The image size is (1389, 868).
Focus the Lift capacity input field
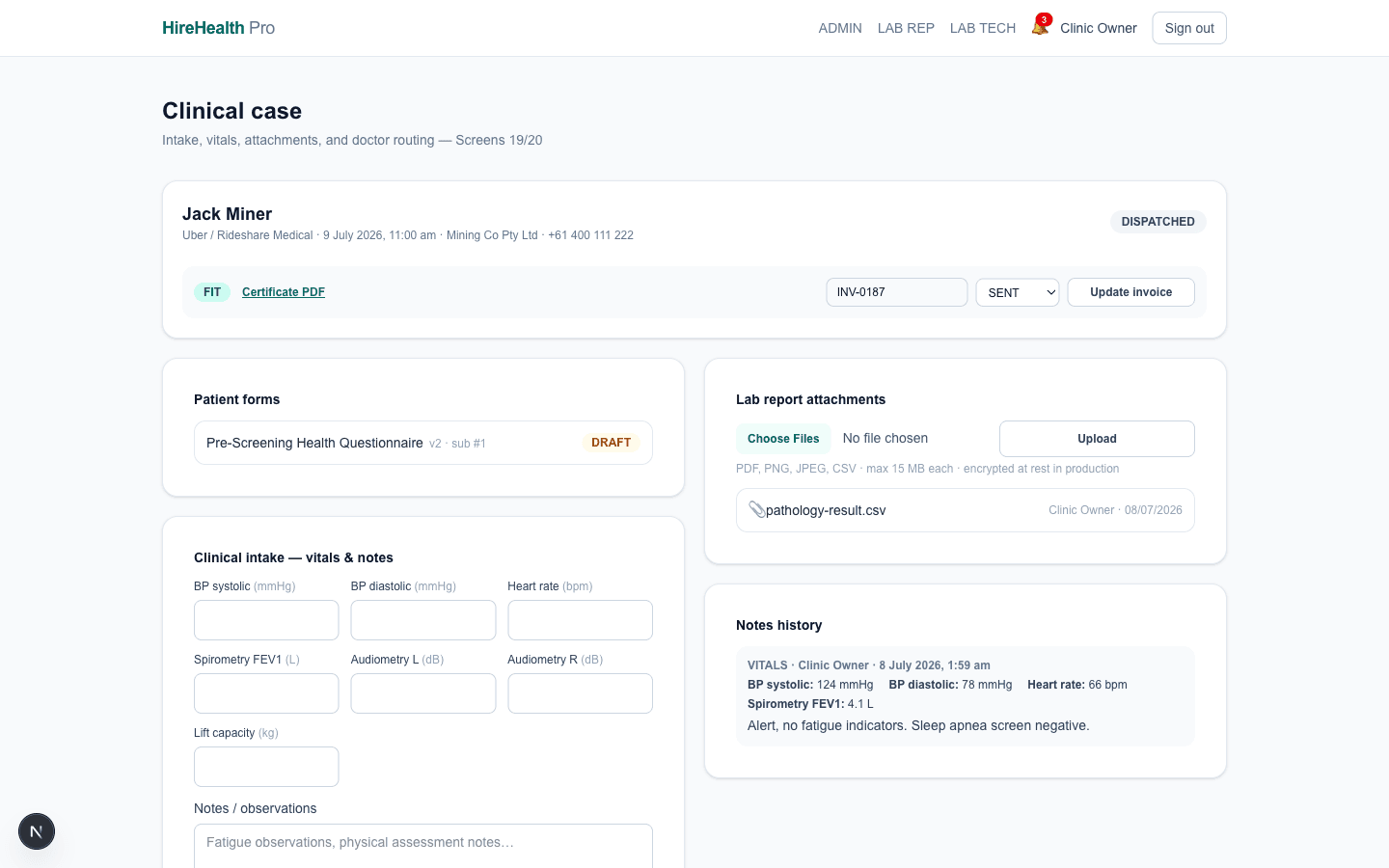point(266,767)
